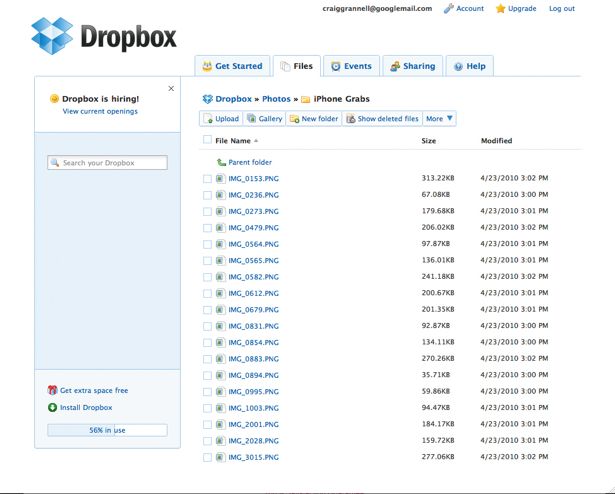This screenshot has height=494, width=615.
Task: Click the folder icon before iPhone Grabs
Action: [306, 99]
